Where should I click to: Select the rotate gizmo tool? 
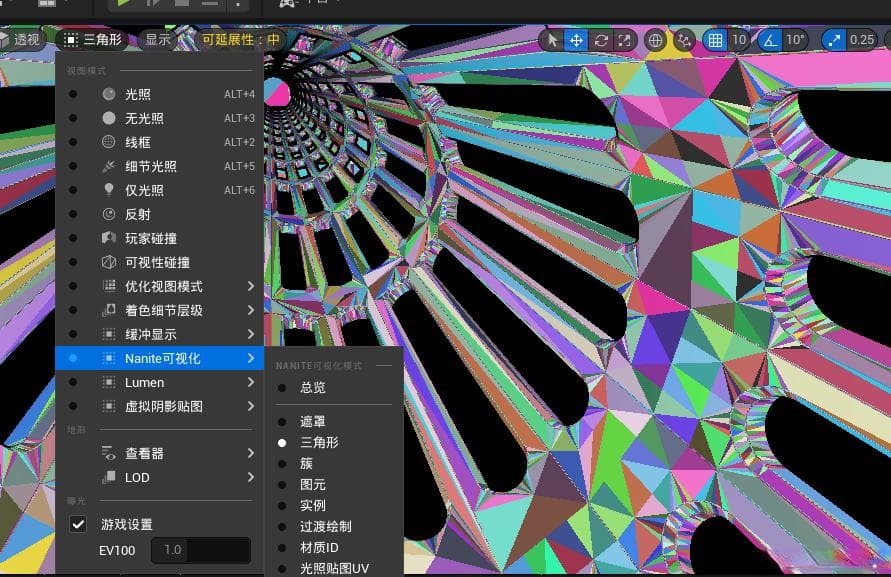pyautogui.click(x=601, y=40)
